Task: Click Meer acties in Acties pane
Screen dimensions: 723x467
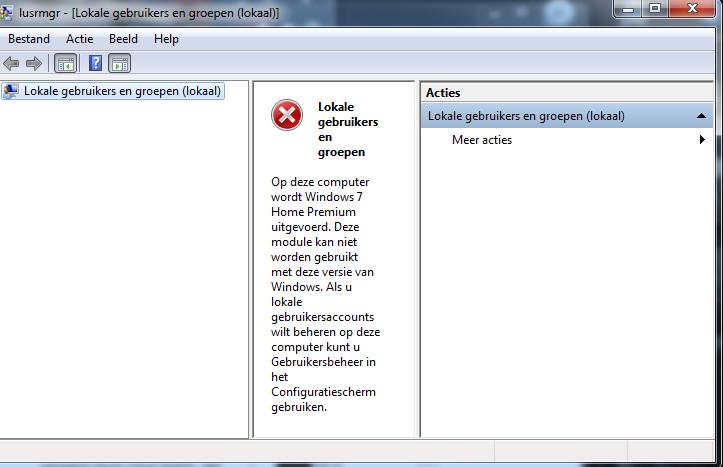Action: (x=482, y=140)
